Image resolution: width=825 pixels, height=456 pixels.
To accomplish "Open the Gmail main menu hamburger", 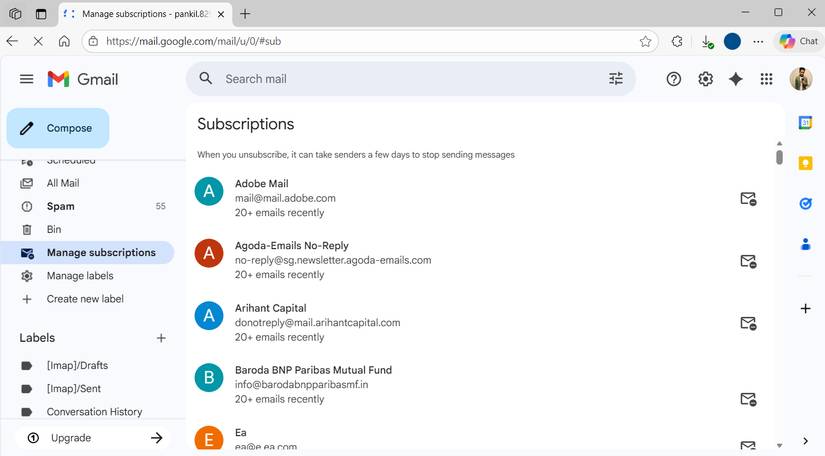I will [x=26, y=79].
